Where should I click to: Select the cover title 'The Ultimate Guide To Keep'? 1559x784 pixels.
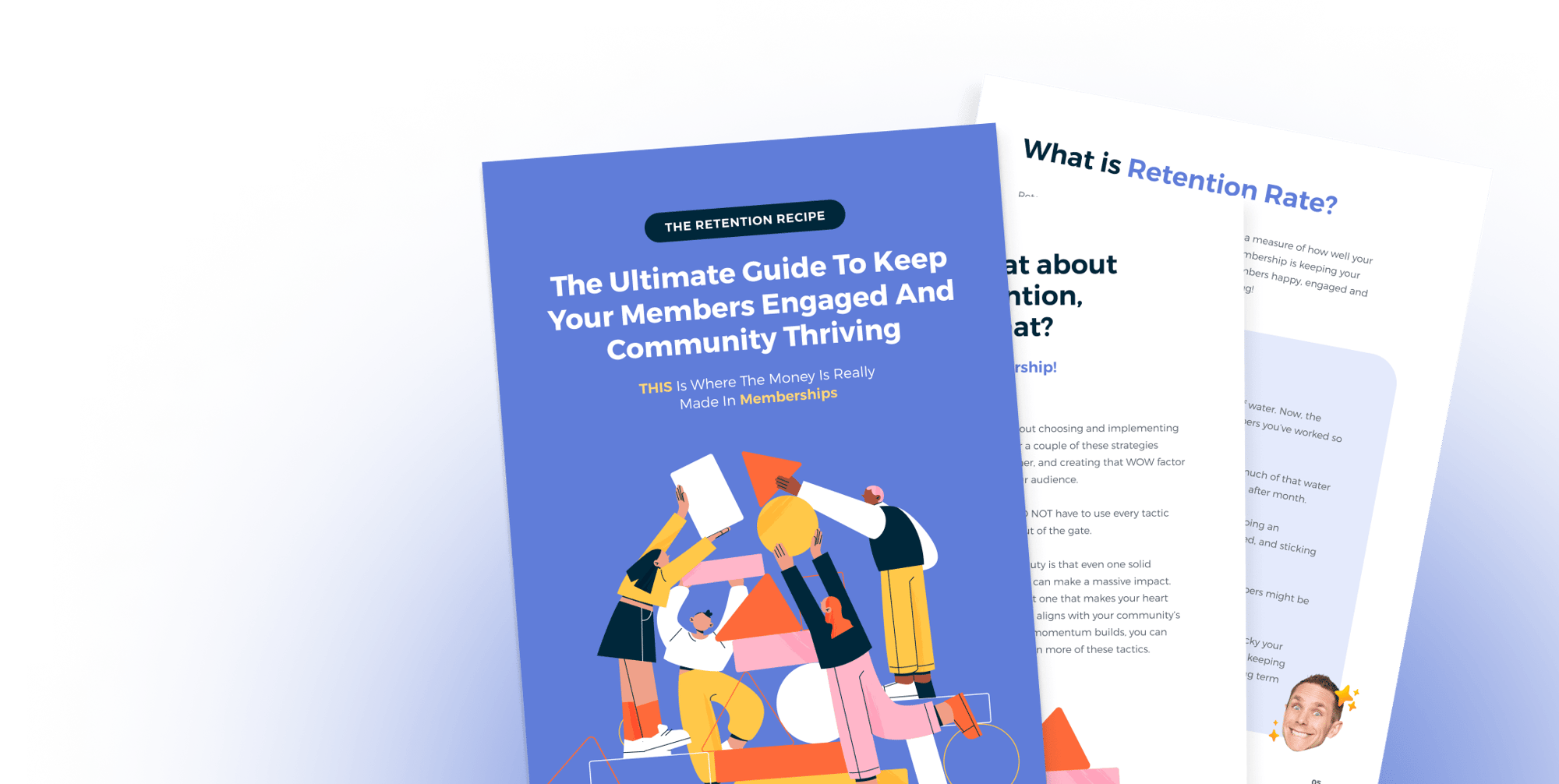click(748, 273)
